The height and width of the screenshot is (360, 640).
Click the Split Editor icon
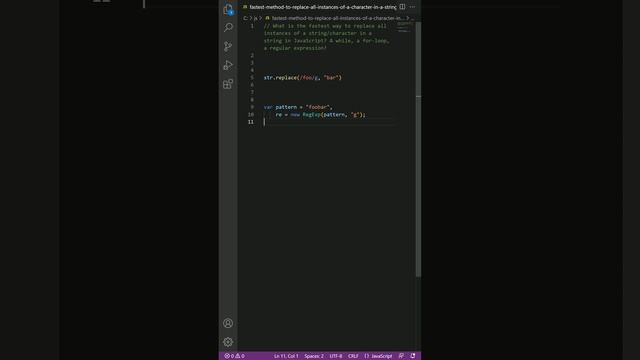pos(402,7)
